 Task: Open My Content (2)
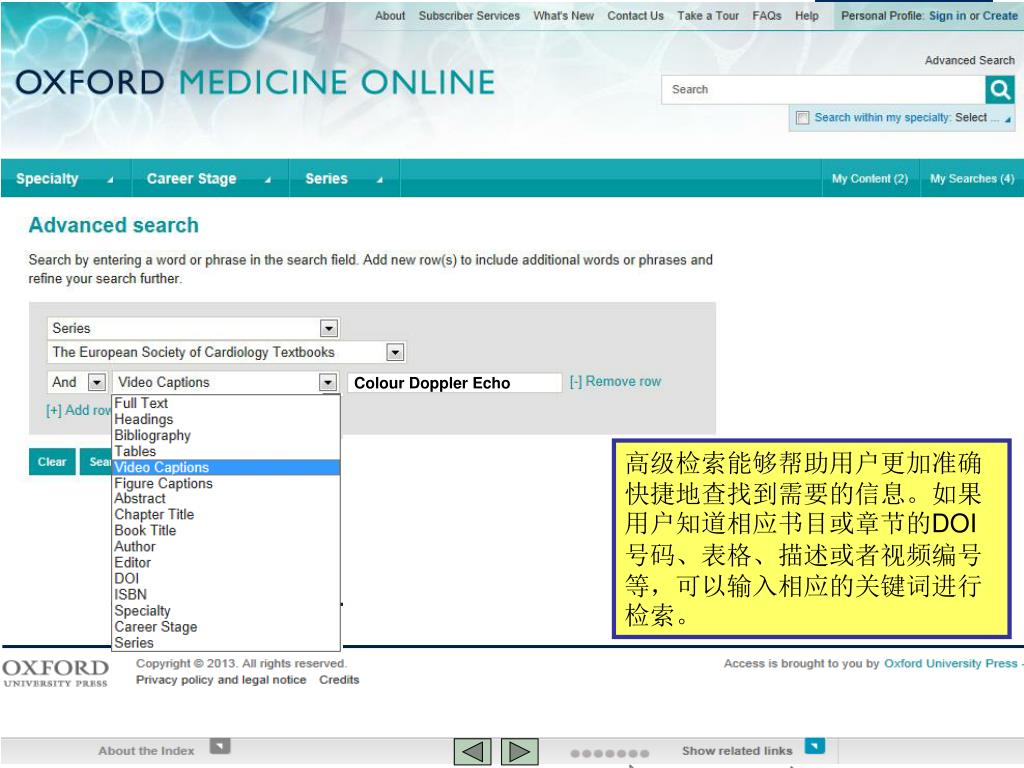870,178
